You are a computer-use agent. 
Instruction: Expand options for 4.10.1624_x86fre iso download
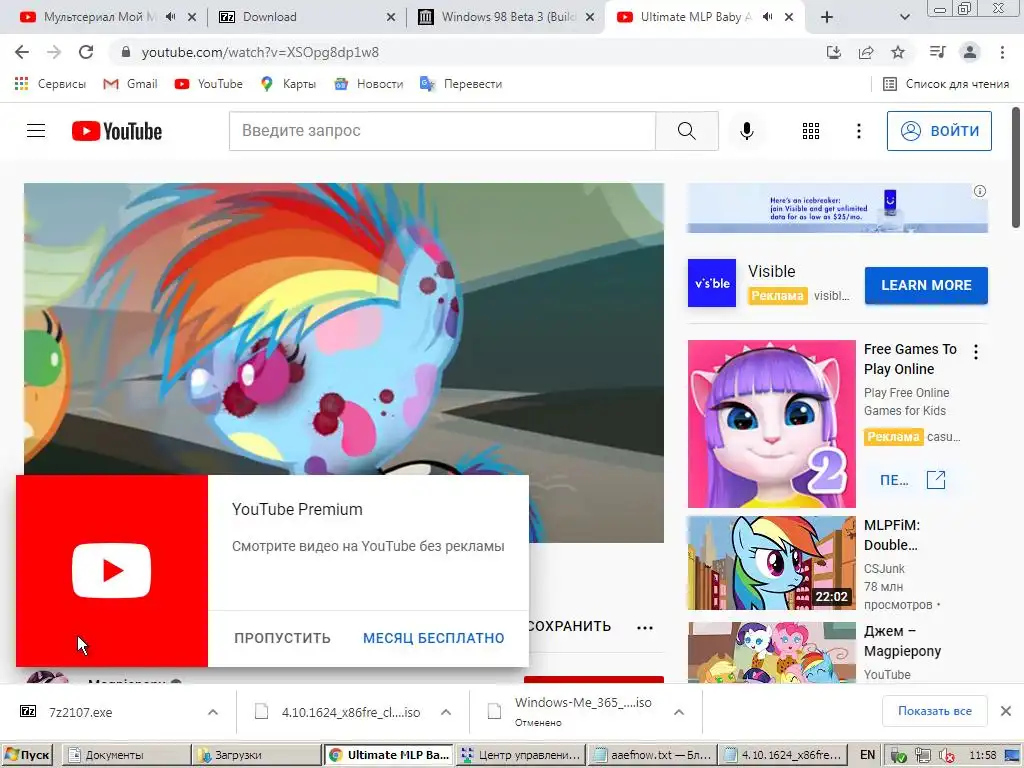click(x=446, y=712)
